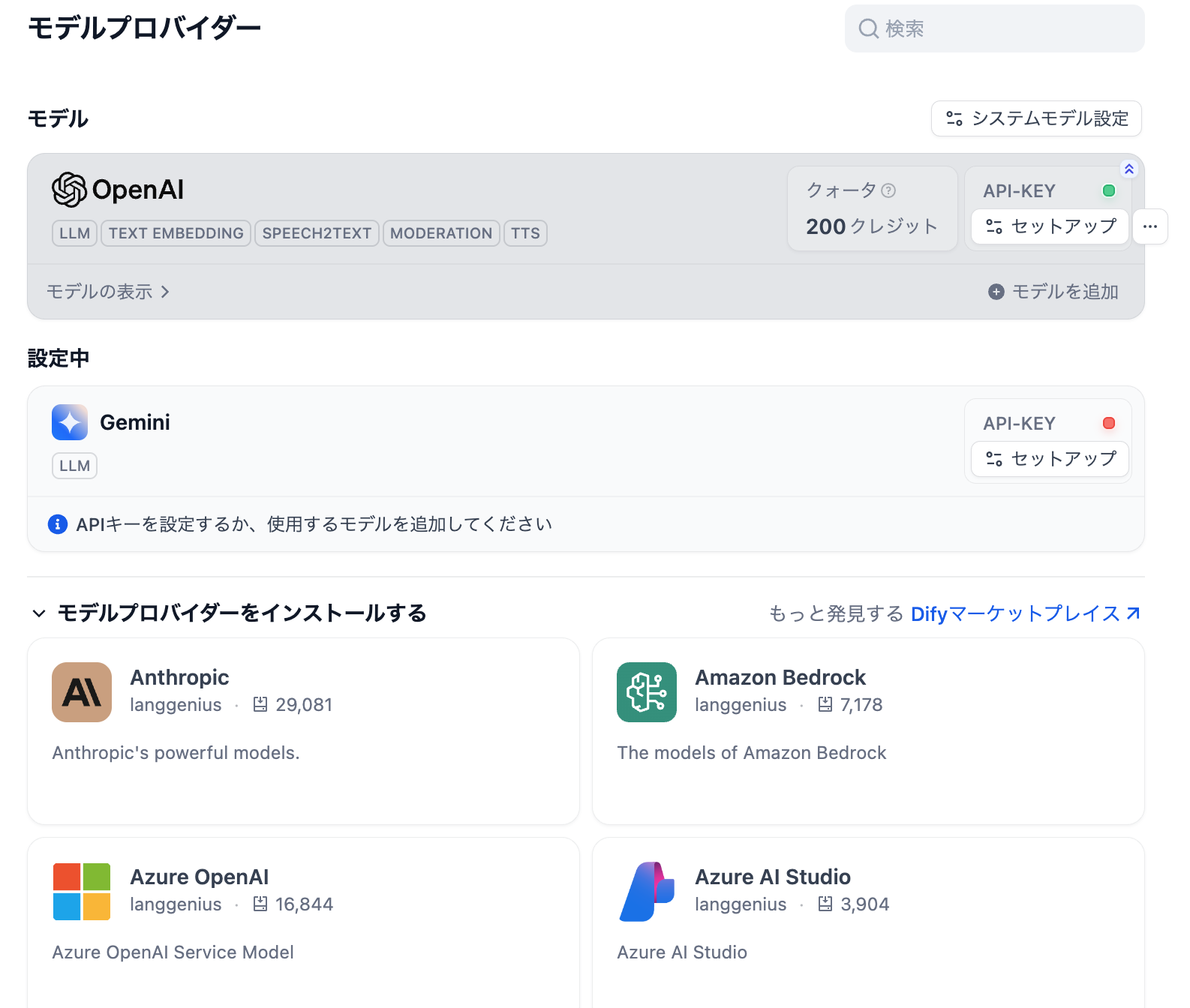Click the green API-KEY status indicator for OpenAI
The image size is (1190, 1008).
pos(1109,190)
